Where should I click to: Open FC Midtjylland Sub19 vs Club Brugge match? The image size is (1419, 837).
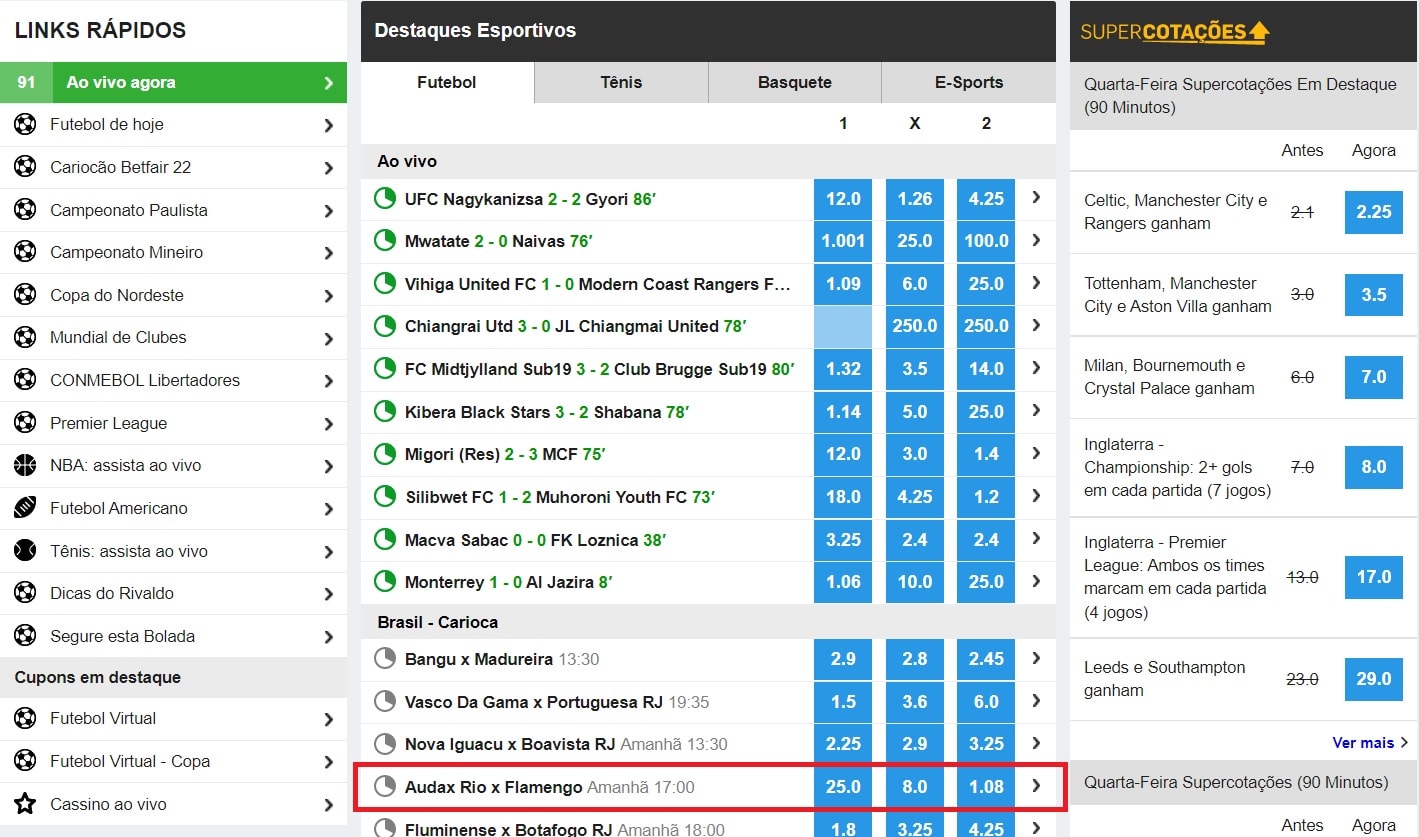[600, 369]
